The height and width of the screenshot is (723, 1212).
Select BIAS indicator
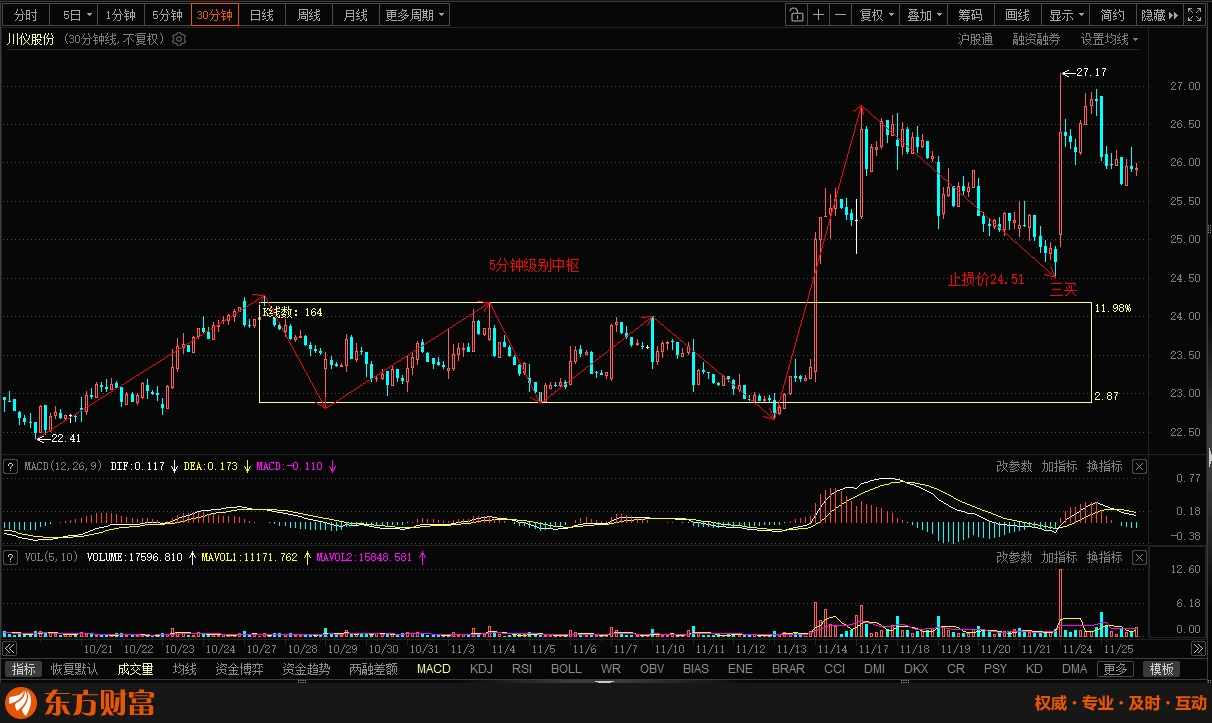[696, 669]
